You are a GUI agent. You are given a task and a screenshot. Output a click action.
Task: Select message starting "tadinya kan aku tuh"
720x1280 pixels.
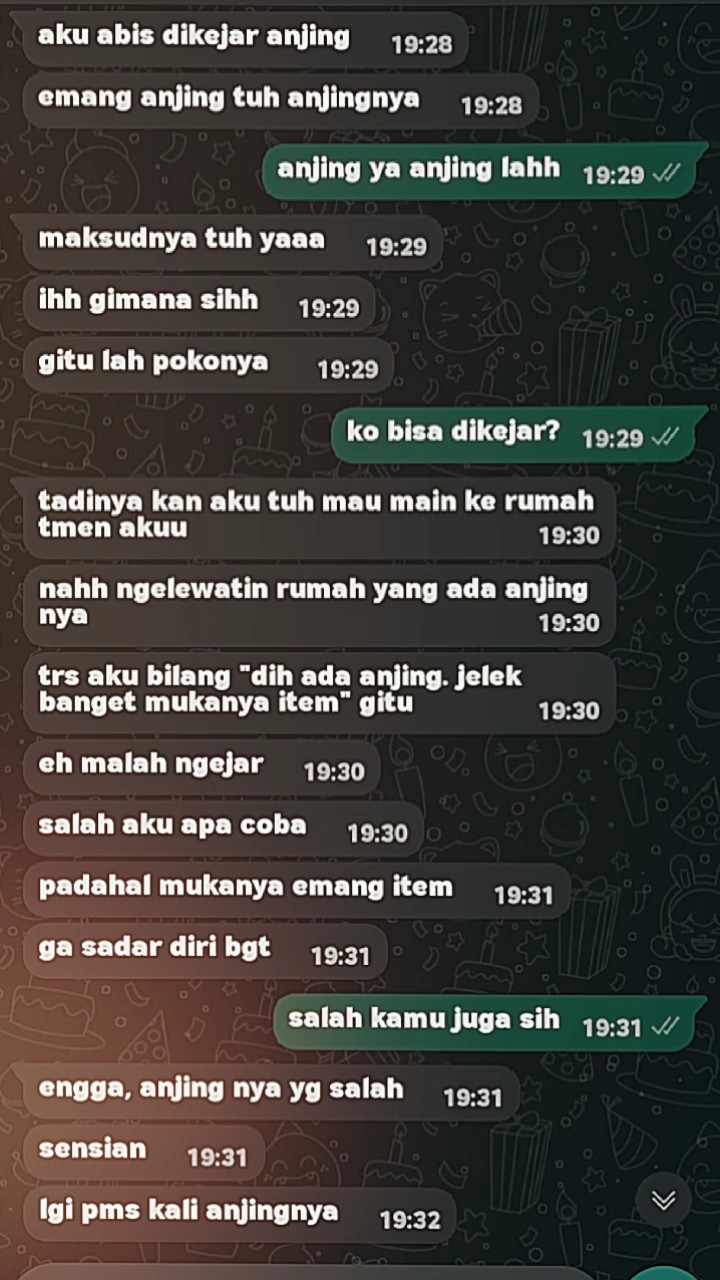click(x=318, y=517)
